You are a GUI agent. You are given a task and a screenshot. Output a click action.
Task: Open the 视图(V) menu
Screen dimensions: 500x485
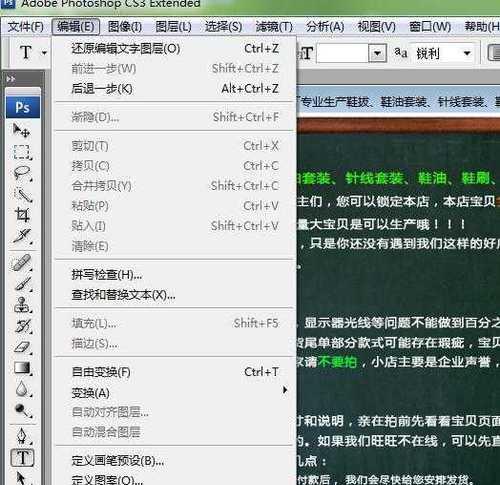(376, 27)
